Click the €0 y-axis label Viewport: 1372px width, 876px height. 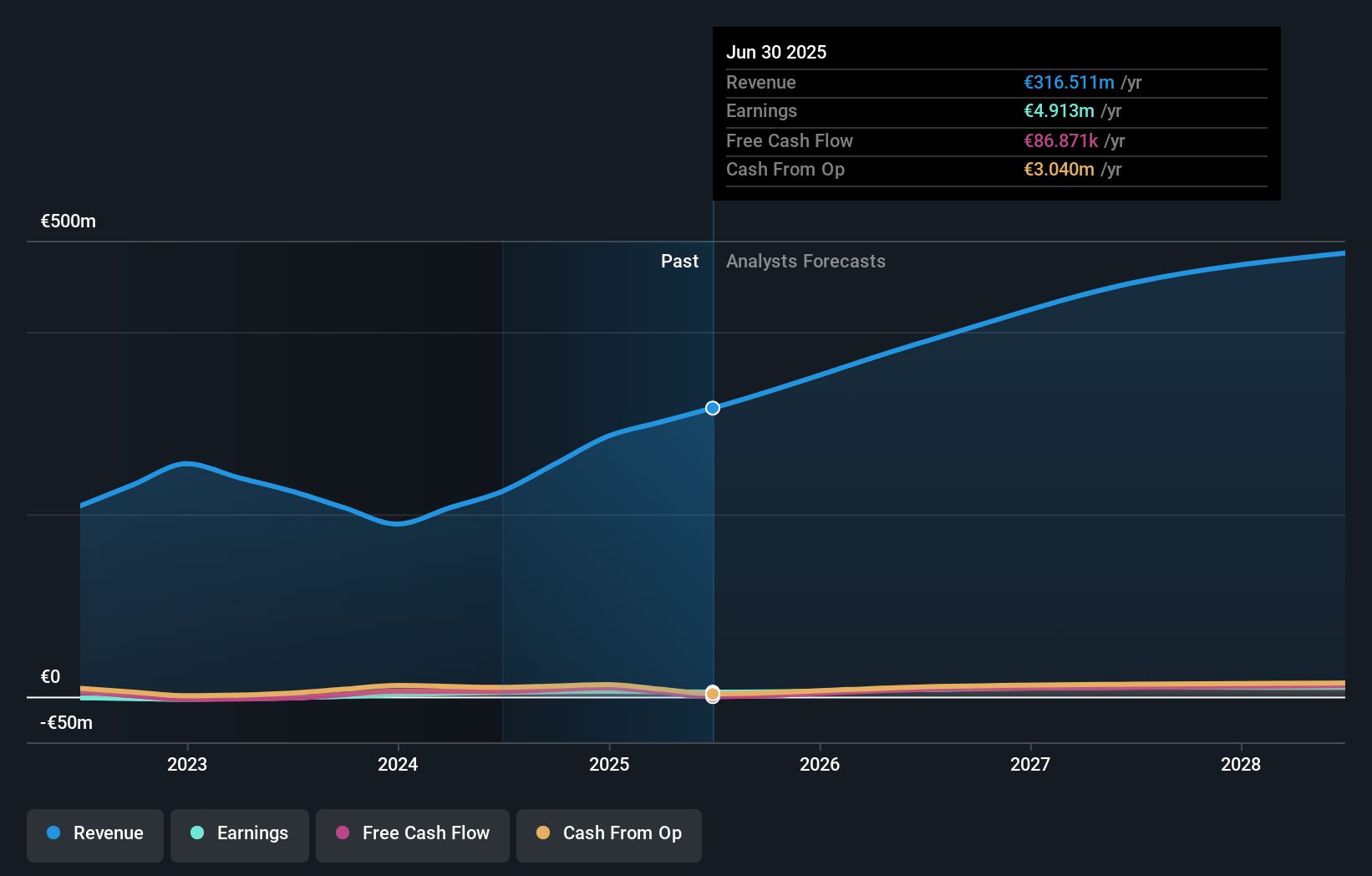(50, 677)
